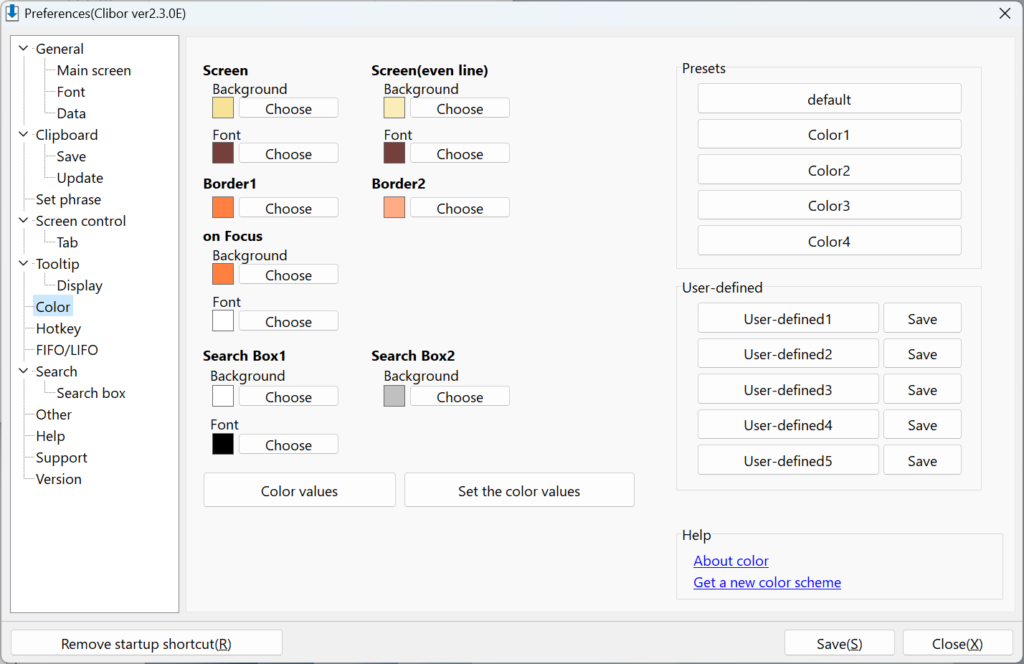Follow the Get a new color scheme link
Viewport: 1024px width, 664px height.
(x=767, y=582)
